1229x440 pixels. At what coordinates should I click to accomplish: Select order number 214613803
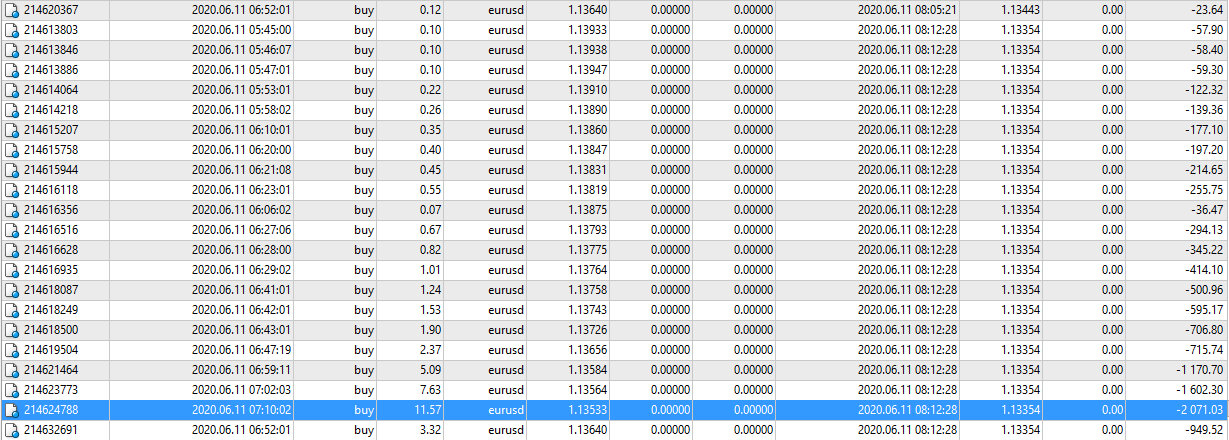(x=51, y=30)
